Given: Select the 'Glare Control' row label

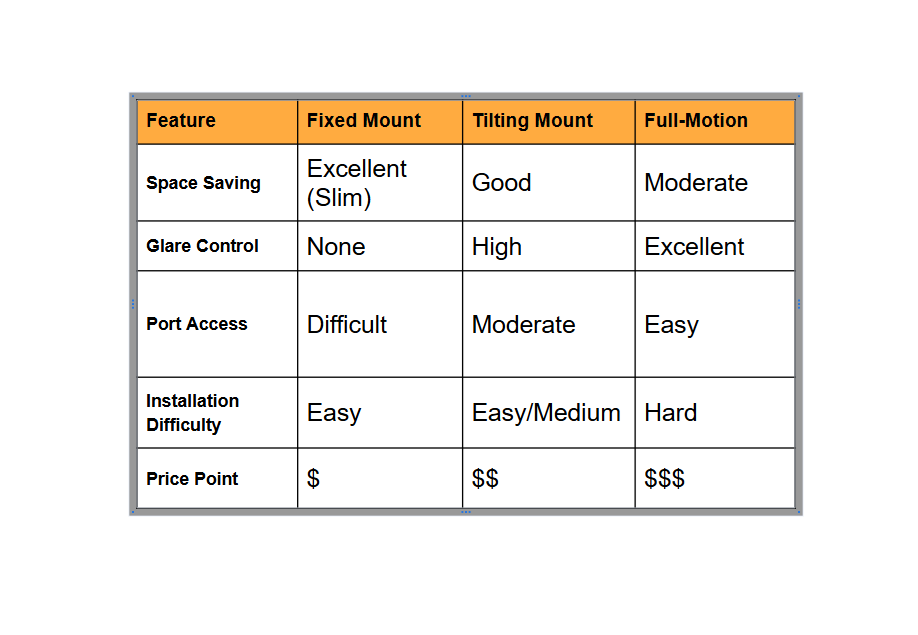Looking at the screenshot, I should (217, 246).
